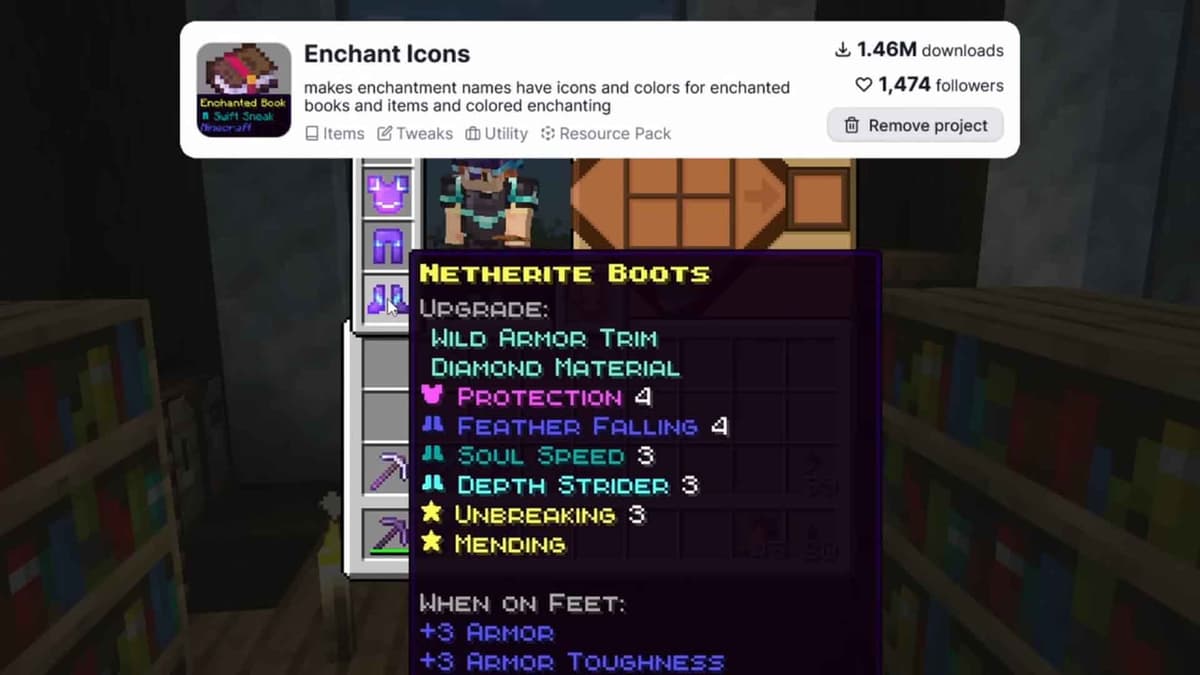Click the crafting output result slot
Screen dimensions: 1200x675
point(819,199)
